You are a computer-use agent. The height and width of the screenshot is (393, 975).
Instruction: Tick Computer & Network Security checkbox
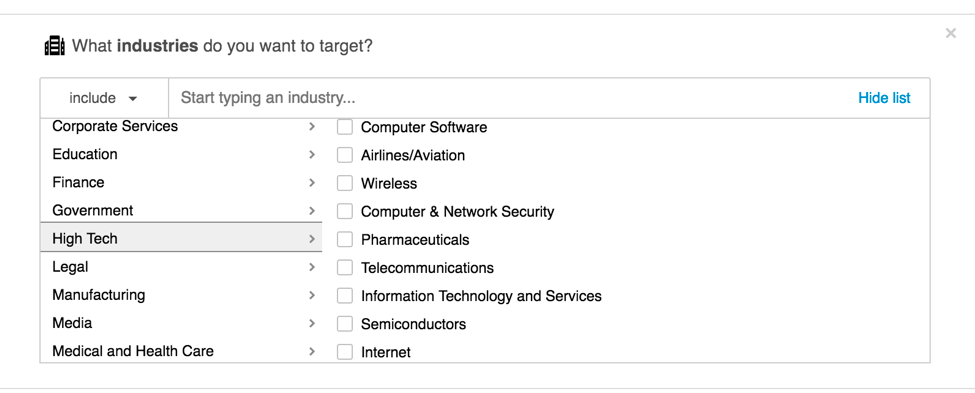pos(344,211)
